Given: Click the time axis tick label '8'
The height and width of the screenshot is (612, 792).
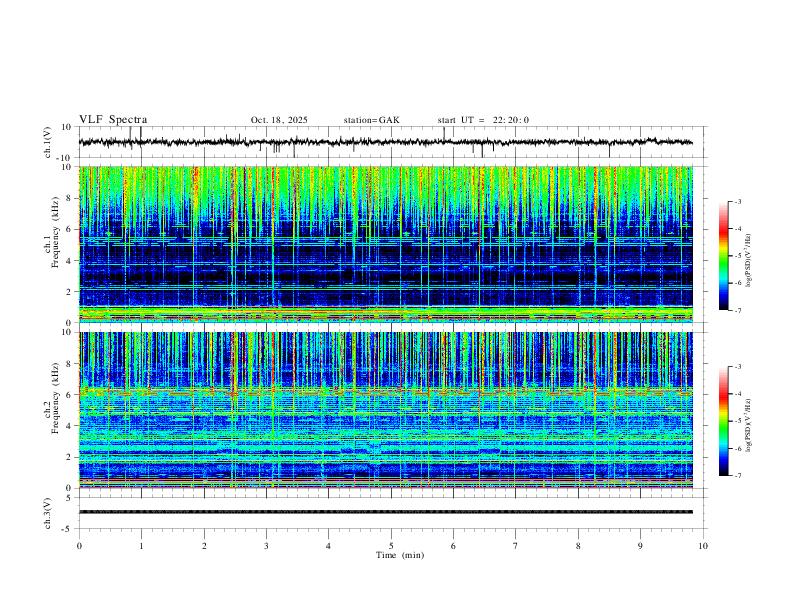Looking at the screenshot, I should pyautogui.click(x=578, y=546).
